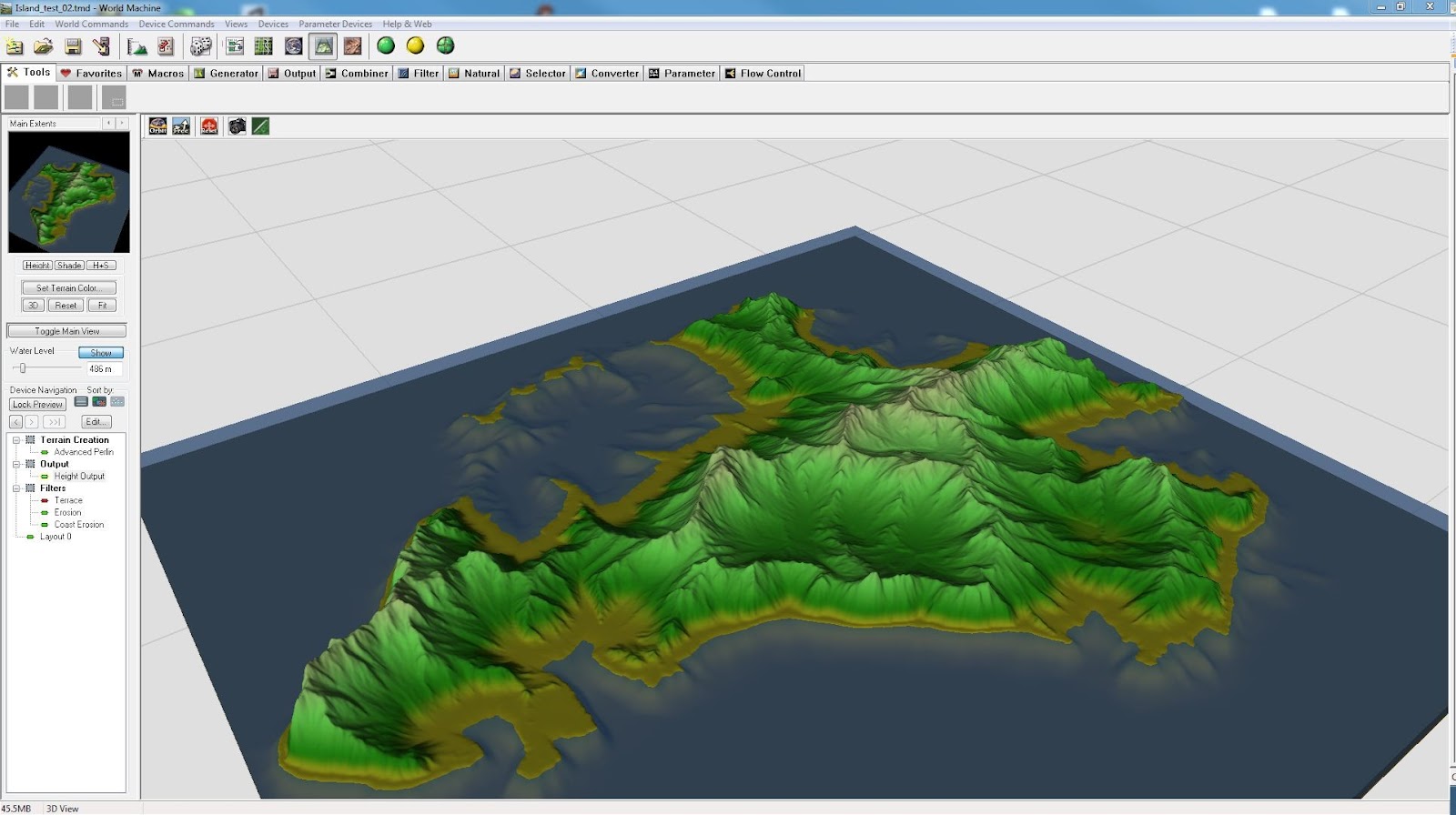The width and height of the screenshot is (1456, 815).
Task: Click the green sphere build button
Action: pyautogui.click(x=386, y=45)
